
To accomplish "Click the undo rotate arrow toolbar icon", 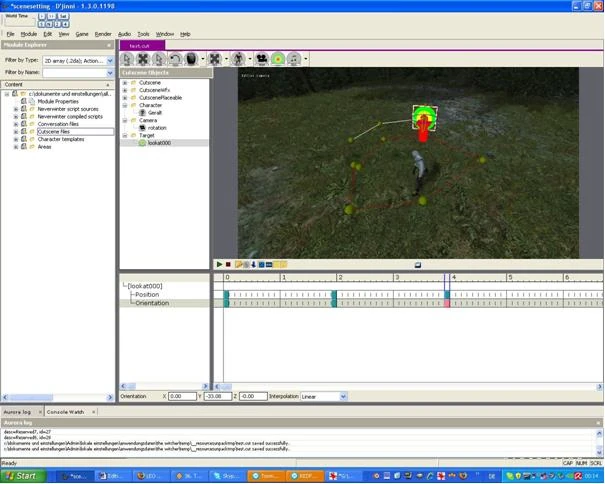I will (175, 59).
